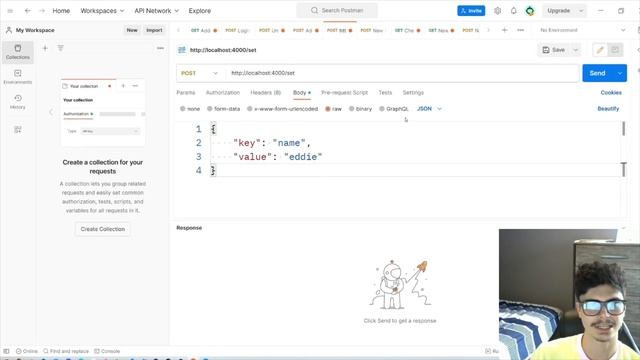Click the Save button
The image size is (640, 360).
coord(554,50)
